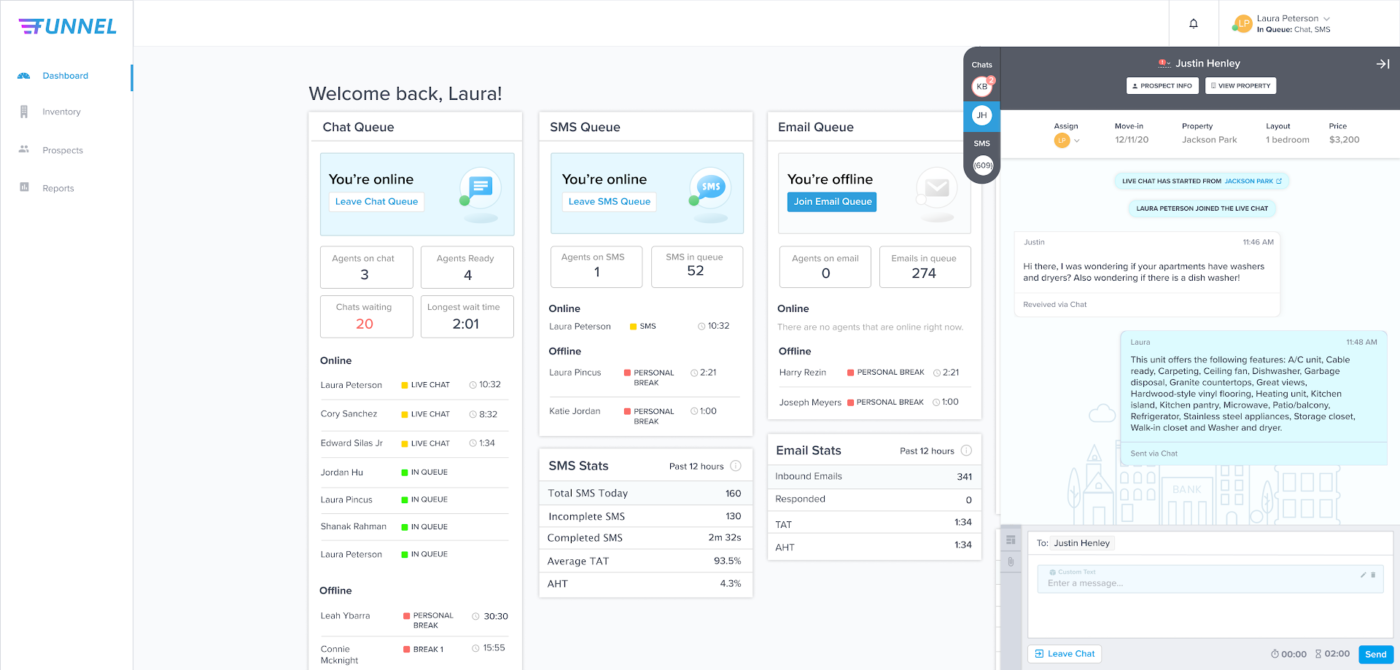1400x670 pixels.
Task: Delete the Custom Text block via trash icon
Action: point(1373,575)
